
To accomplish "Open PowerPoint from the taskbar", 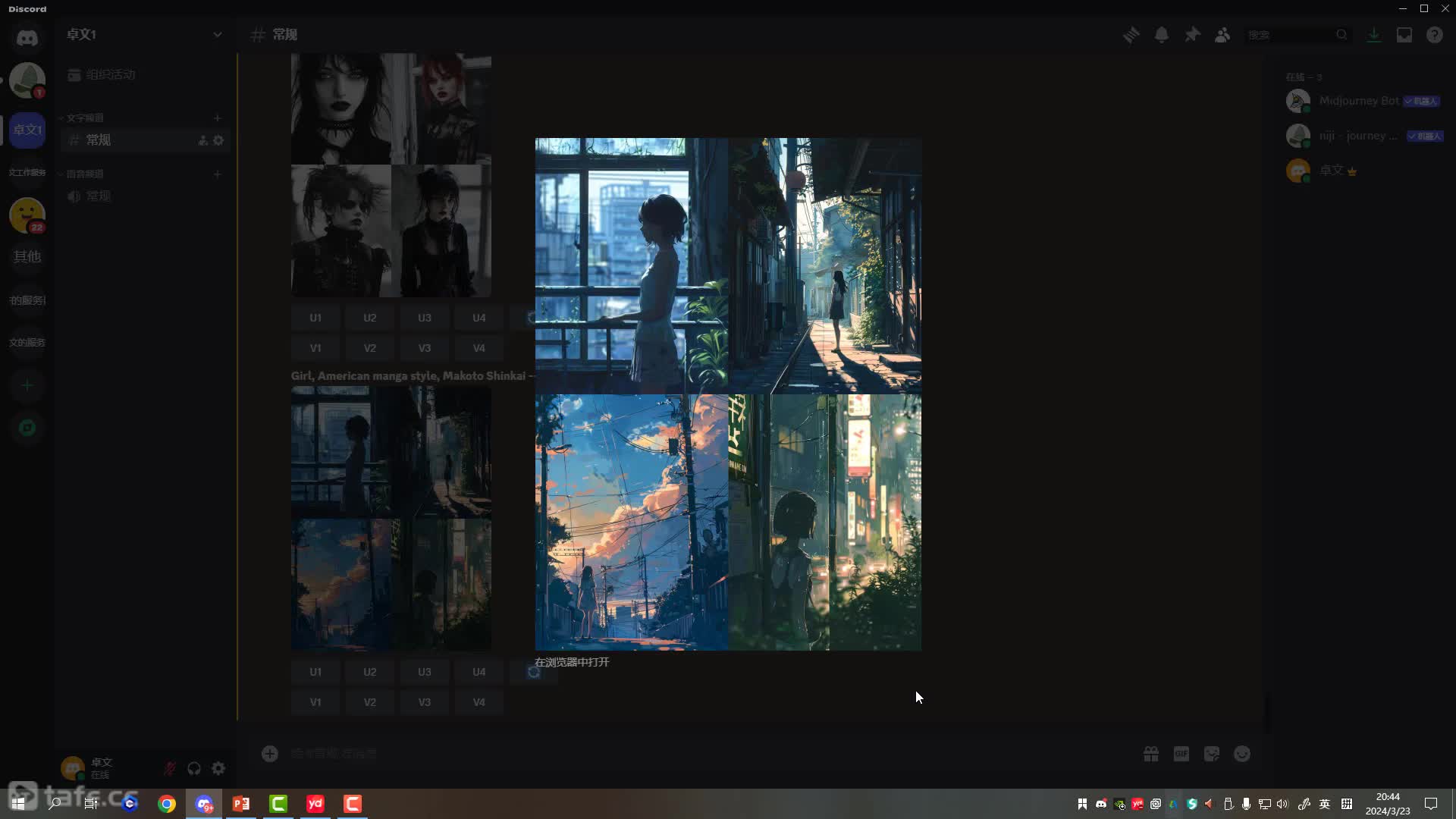I will click(241, 804).
